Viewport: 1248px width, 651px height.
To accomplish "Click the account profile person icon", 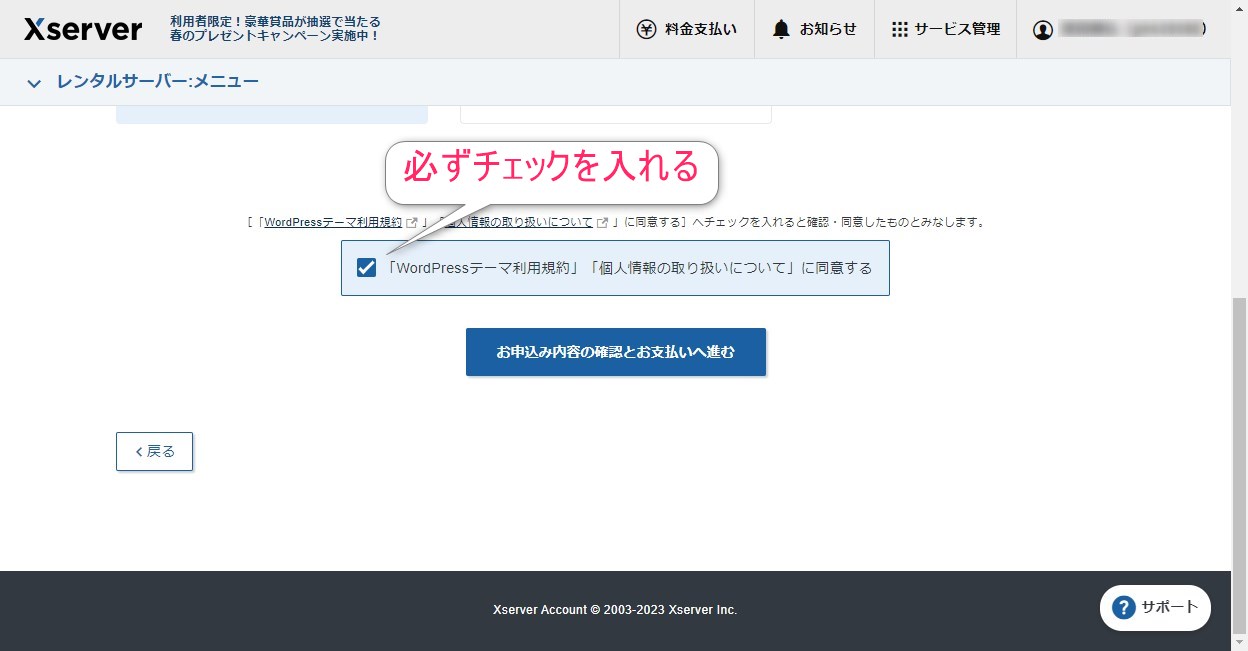I will click(1043, 29).
